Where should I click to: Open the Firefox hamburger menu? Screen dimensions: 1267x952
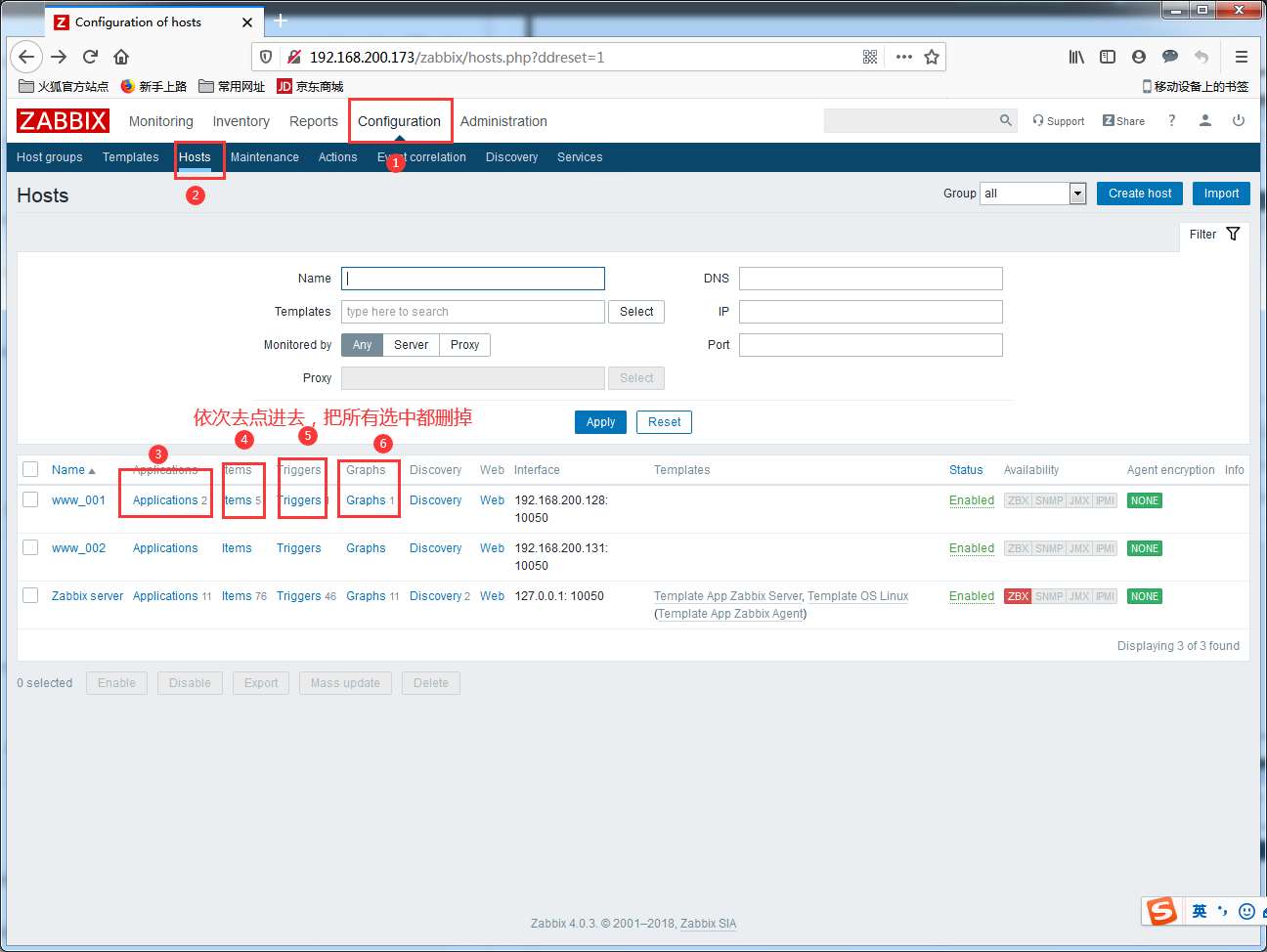[1242, 57]
